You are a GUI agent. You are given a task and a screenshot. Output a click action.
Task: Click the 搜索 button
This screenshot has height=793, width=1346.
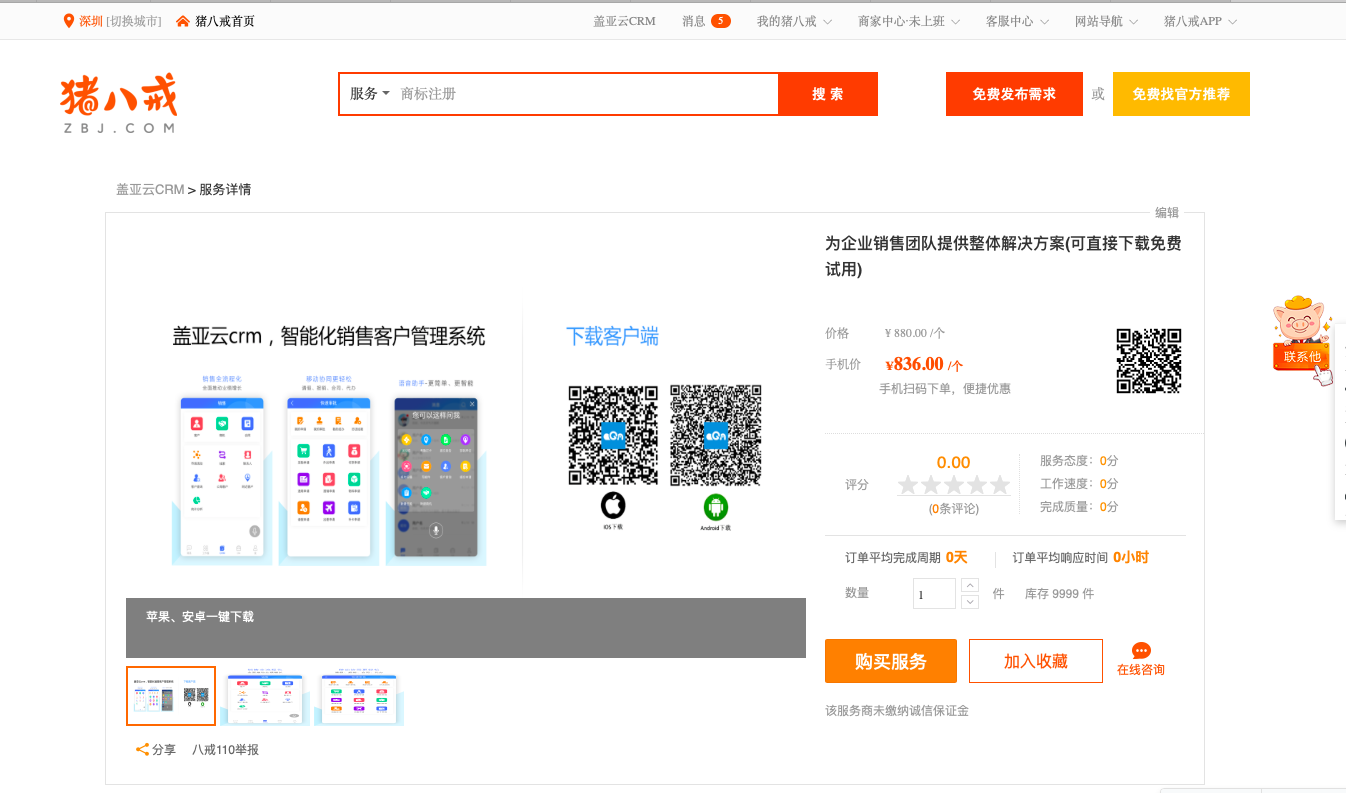tap(828, 94)
